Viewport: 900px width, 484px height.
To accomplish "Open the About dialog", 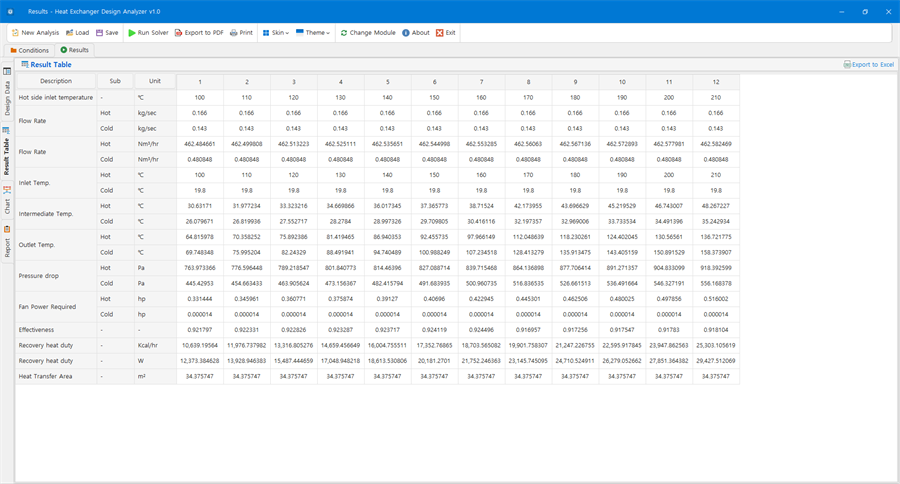I will click(x=416, y=33).
